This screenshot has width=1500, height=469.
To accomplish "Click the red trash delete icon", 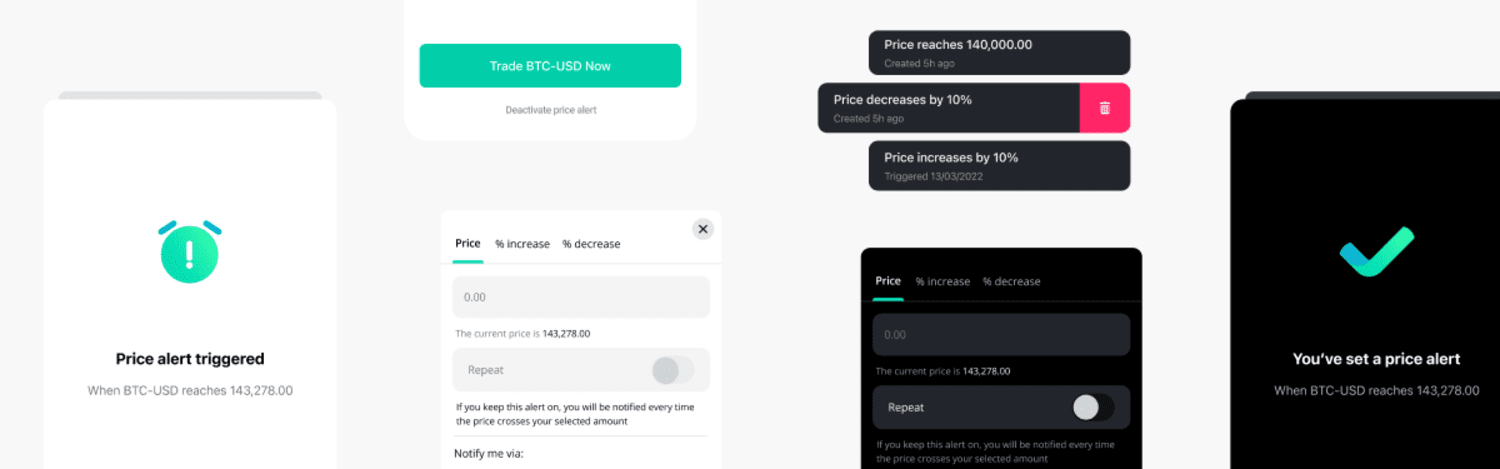I will pos(1105,108).
